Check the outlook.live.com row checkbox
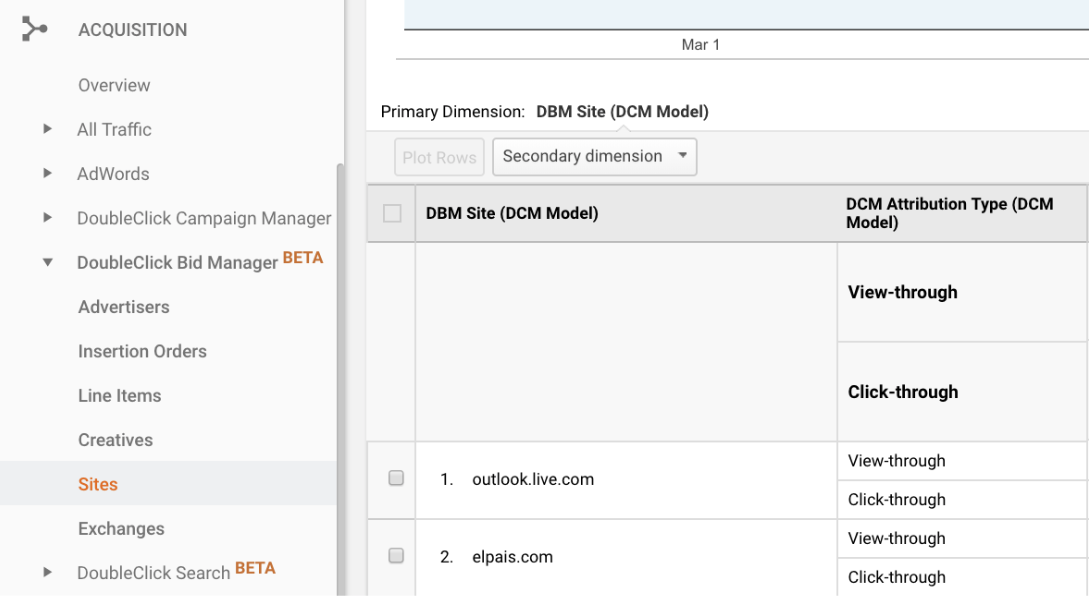 coord(396,479)
